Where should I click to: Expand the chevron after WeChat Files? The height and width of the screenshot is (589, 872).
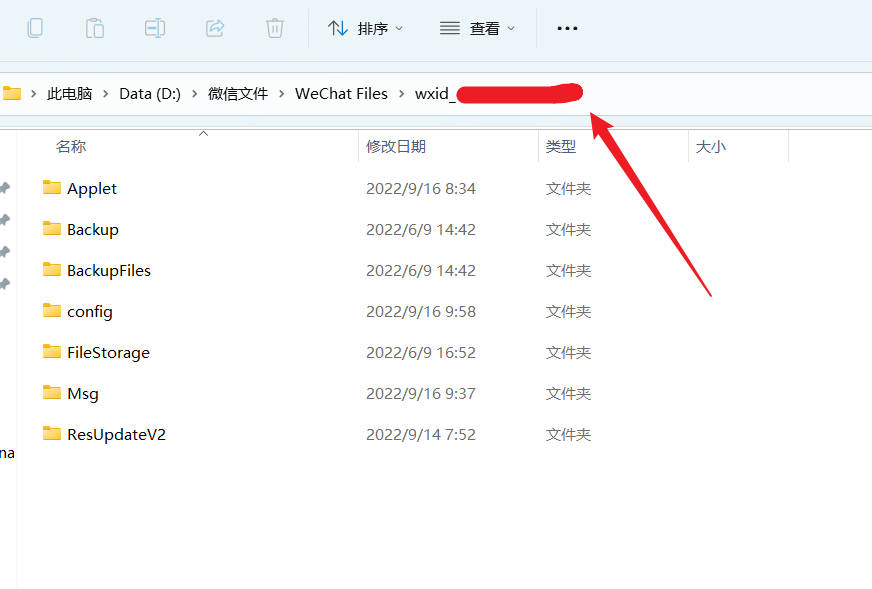point(401,94)
